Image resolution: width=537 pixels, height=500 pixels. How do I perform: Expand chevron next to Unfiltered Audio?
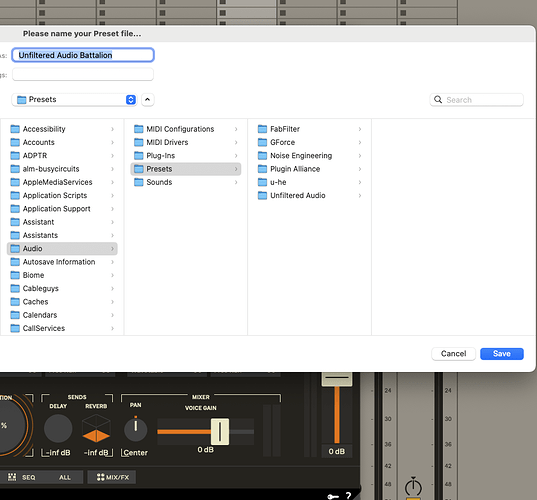pos(360,196)
